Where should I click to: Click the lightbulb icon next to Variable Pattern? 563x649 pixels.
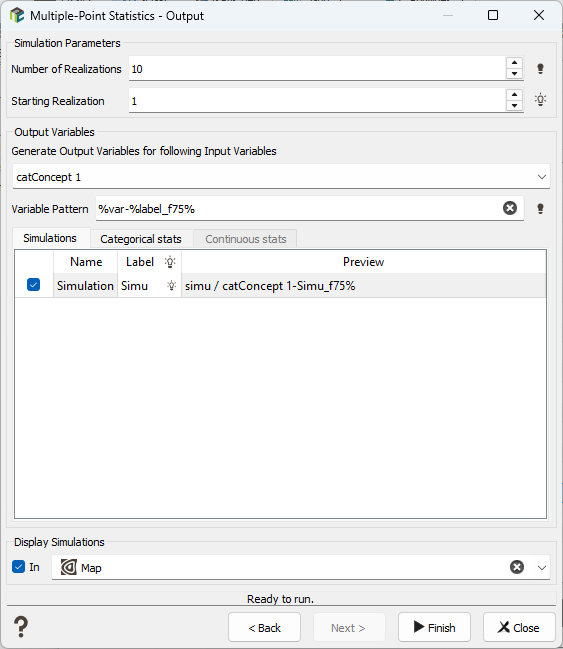tap(540, 209)
